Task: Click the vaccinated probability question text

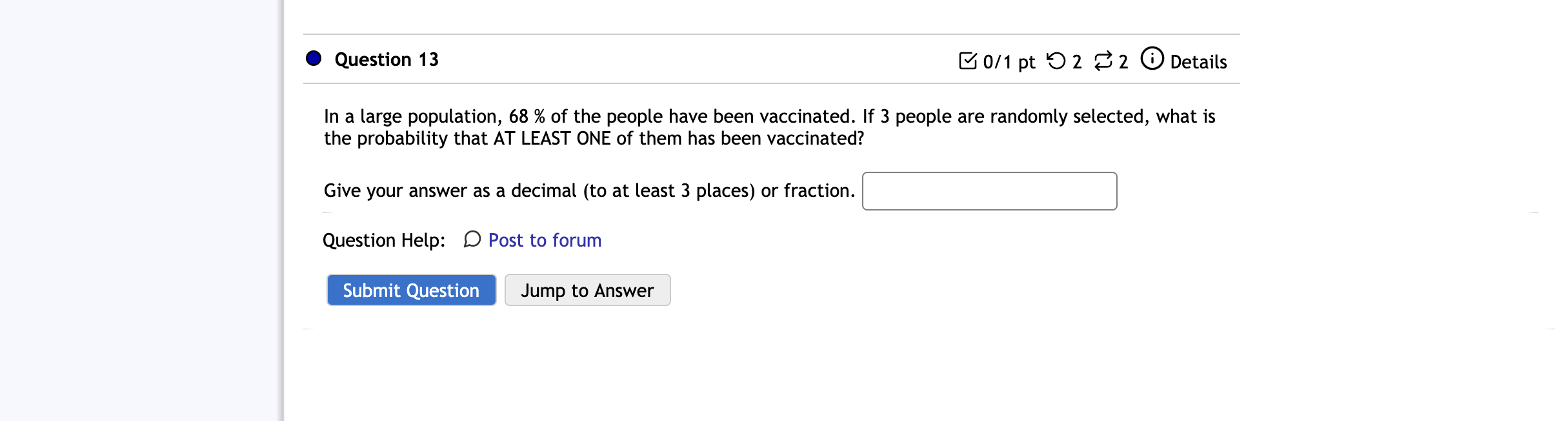Action: click(x=770, y=127)
